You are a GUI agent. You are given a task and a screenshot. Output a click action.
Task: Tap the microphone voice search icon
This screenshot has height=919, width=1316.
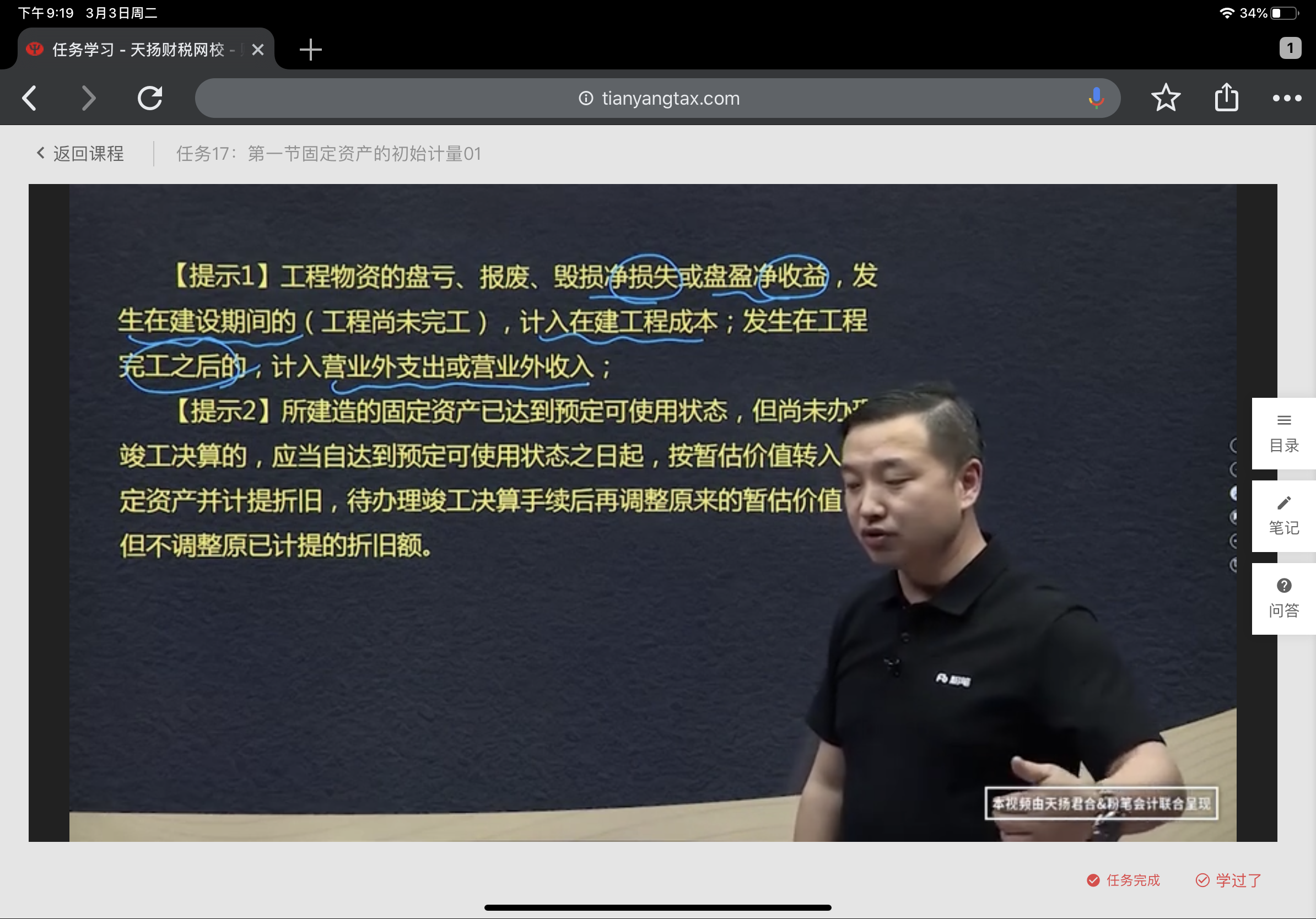click(x=1096, y=98)
